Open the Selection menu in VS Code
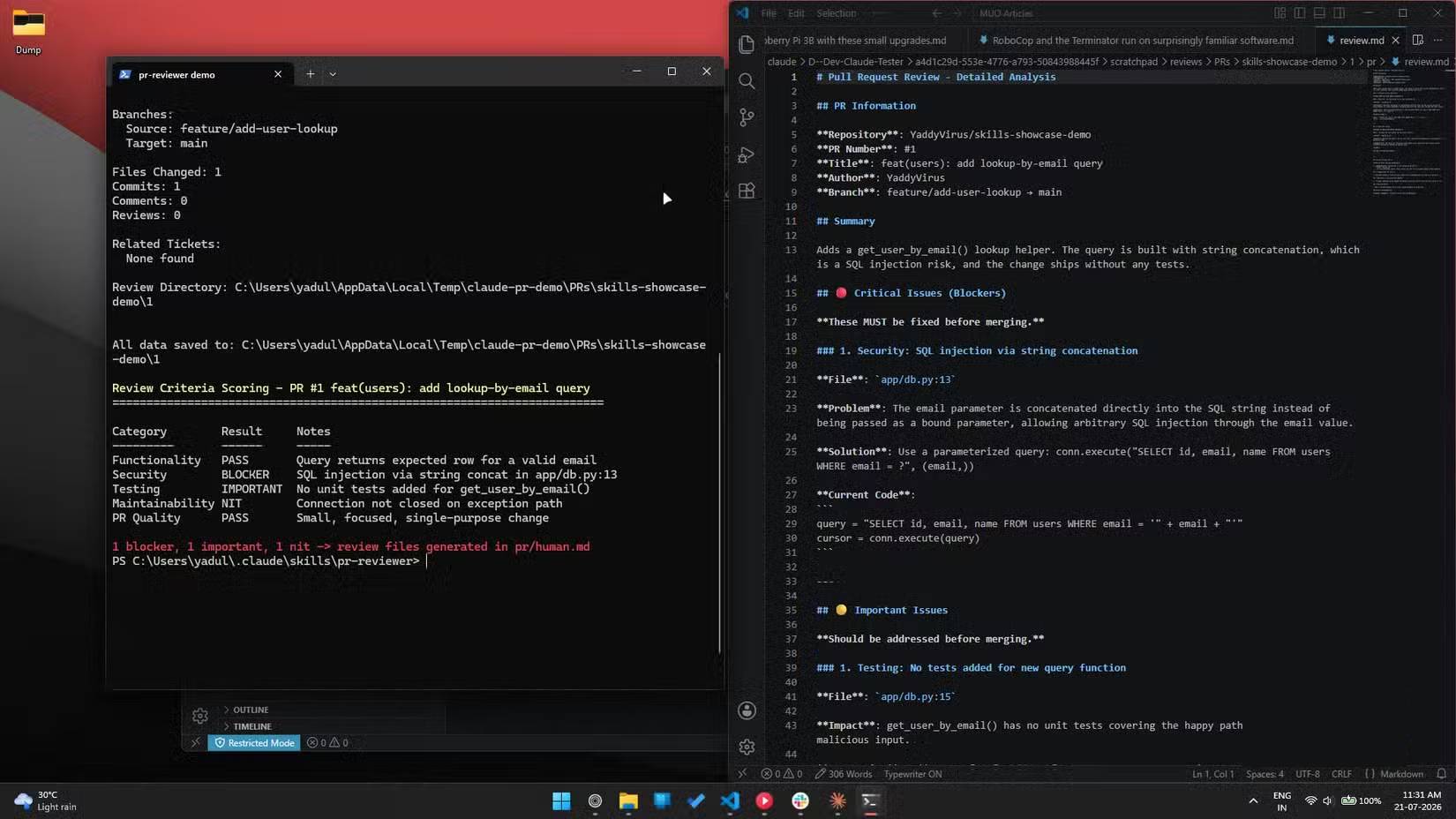The image size is (1456, 819). [837, 13]
